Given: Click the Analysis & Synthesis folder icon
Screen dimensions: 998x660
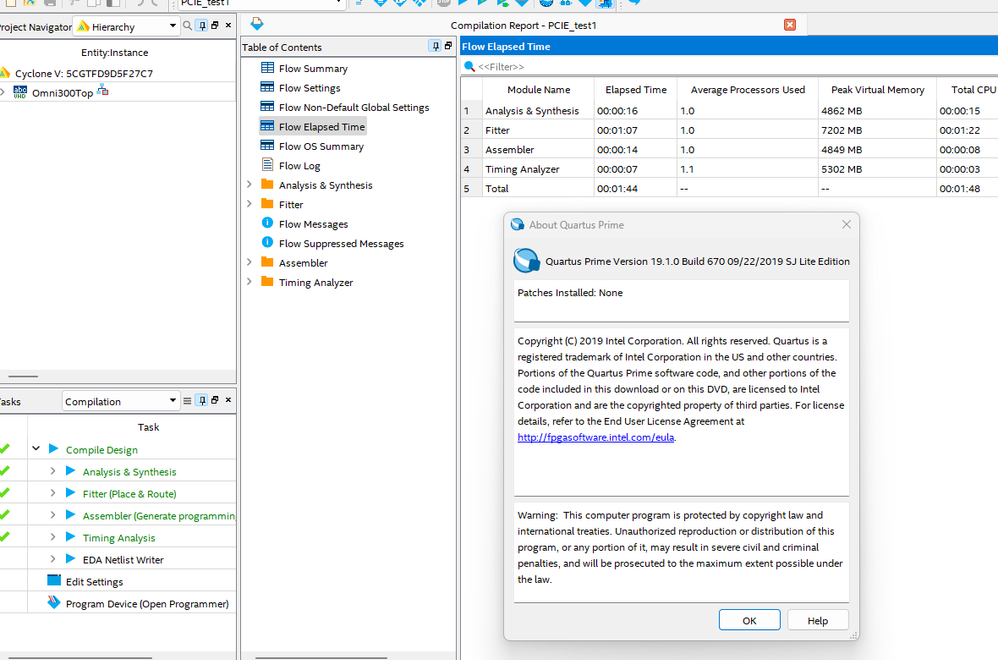Looking at the screenshot, I should [267, 185].
